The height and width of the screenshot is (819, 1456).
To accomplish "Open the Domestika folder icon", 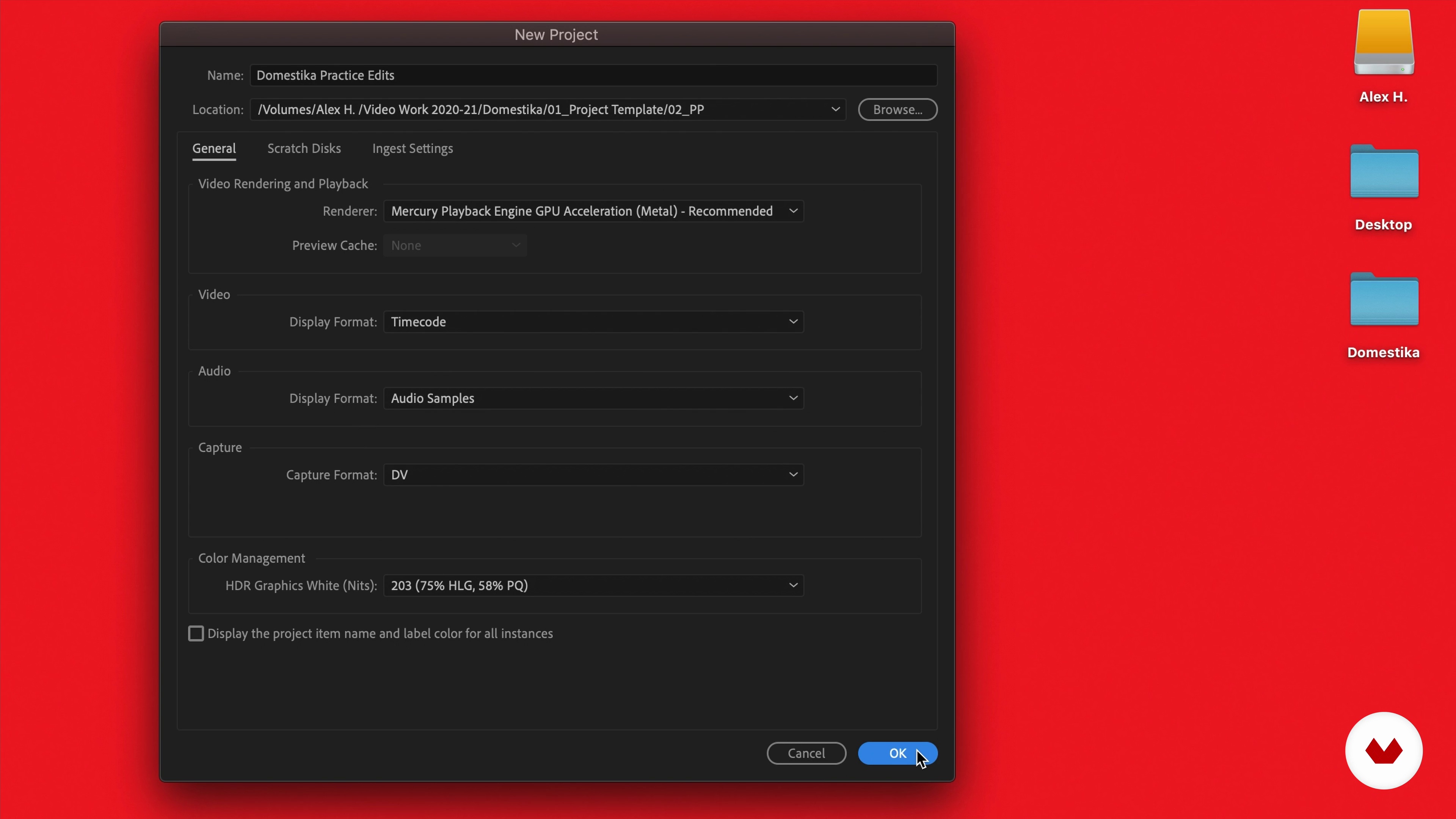I will [1384, 299].
